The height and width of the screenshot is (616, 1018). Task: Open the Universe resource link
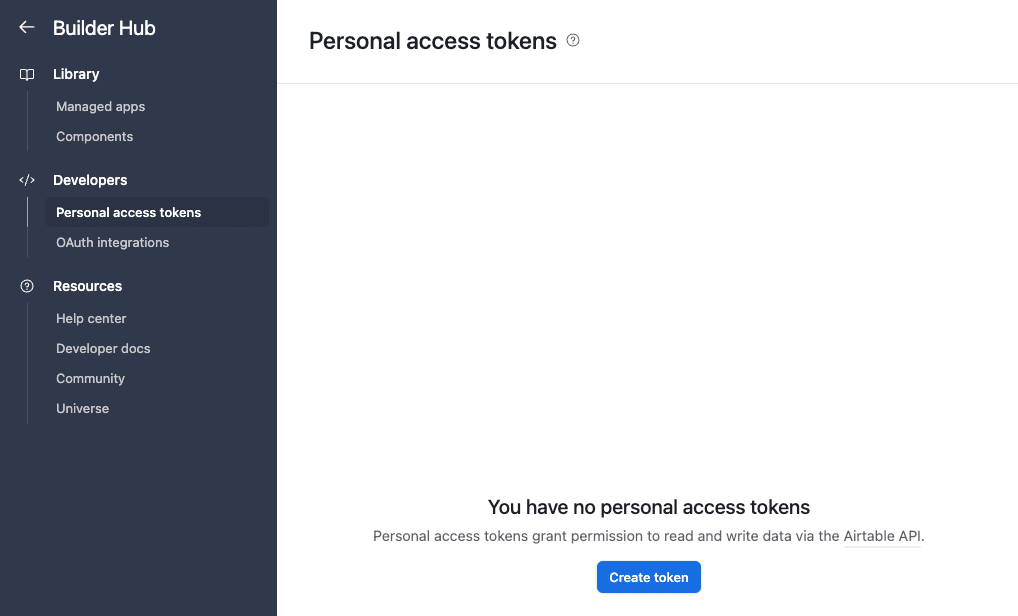[x=82, y=408]
